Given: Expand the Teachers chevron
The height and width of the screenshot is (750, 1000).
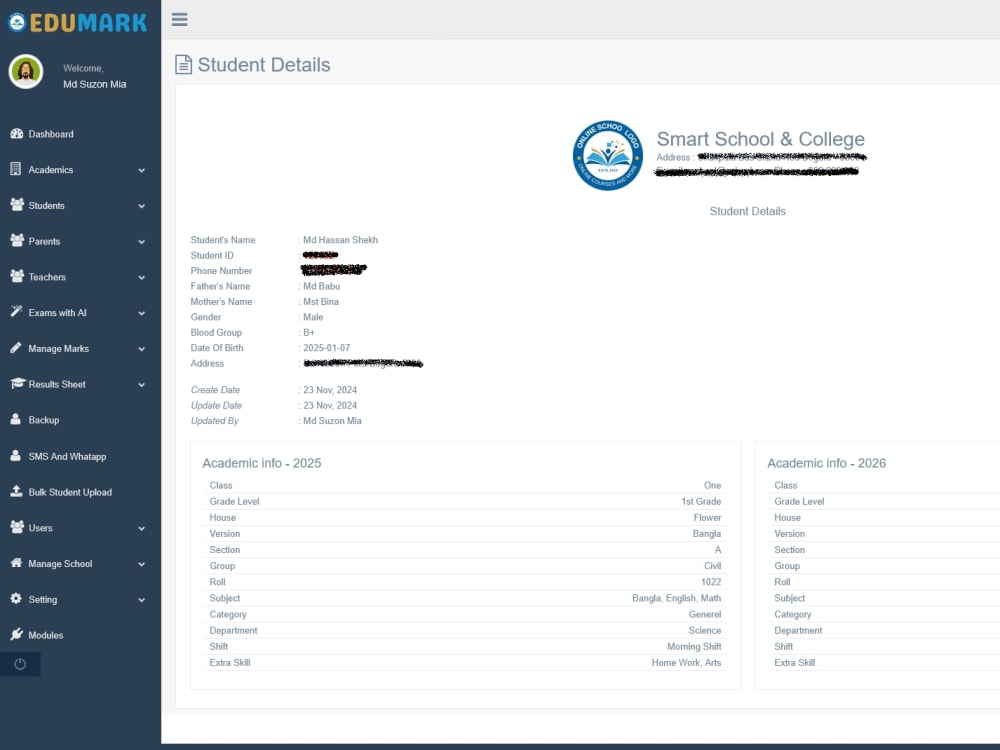Looking at the screenshot, I should click(142, 277).
